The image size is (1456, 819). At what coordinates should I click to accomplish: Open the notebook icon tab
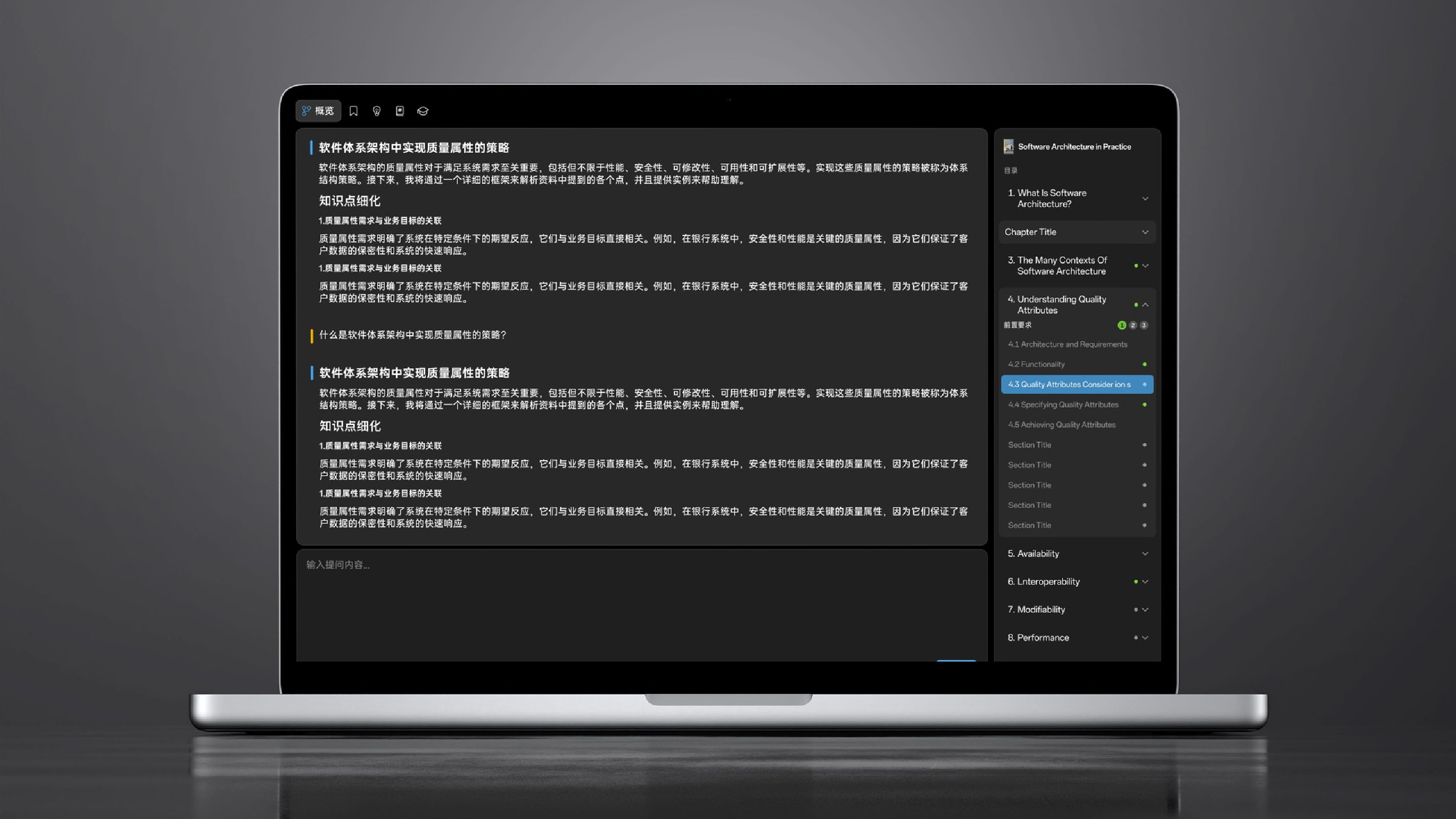399,111
